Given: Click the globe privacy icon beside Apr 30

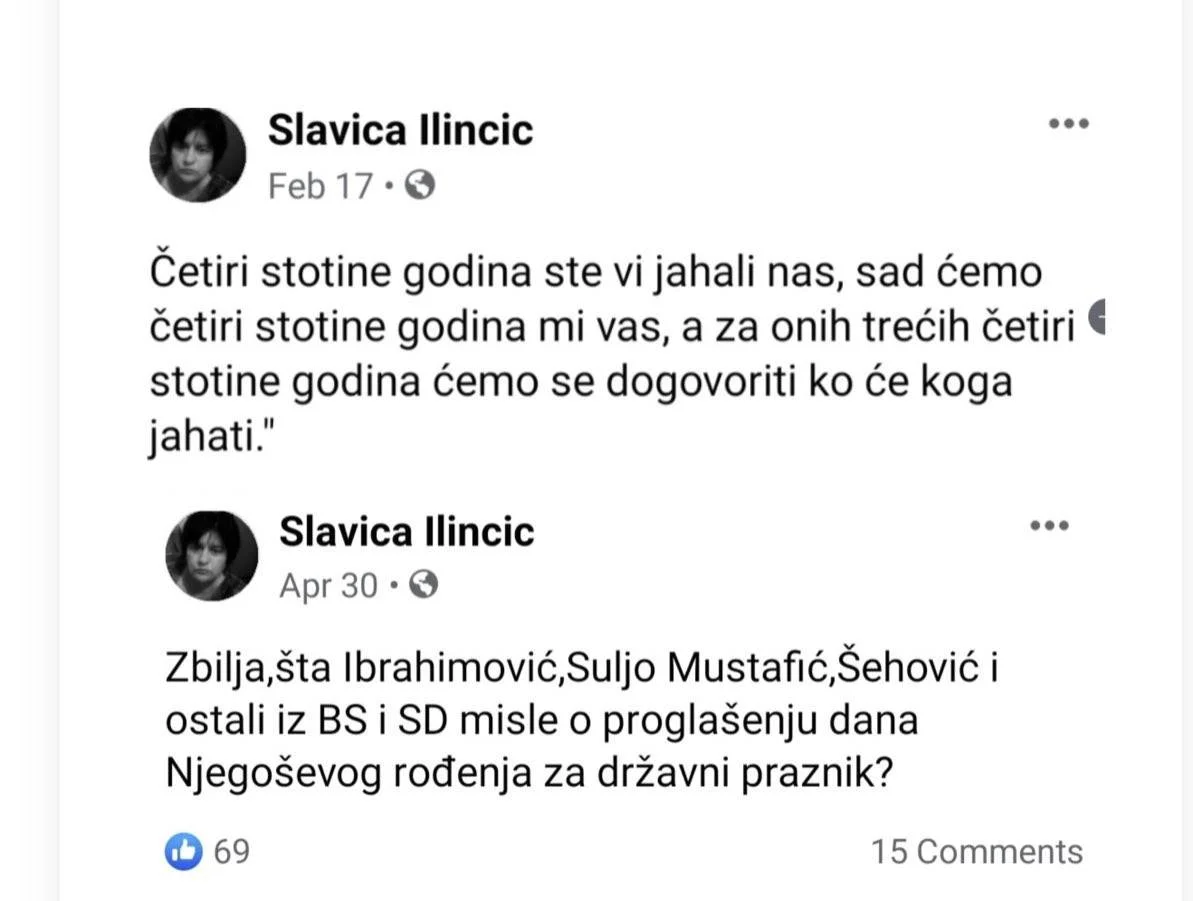Looking at the screenshot, I should [424, 584].
